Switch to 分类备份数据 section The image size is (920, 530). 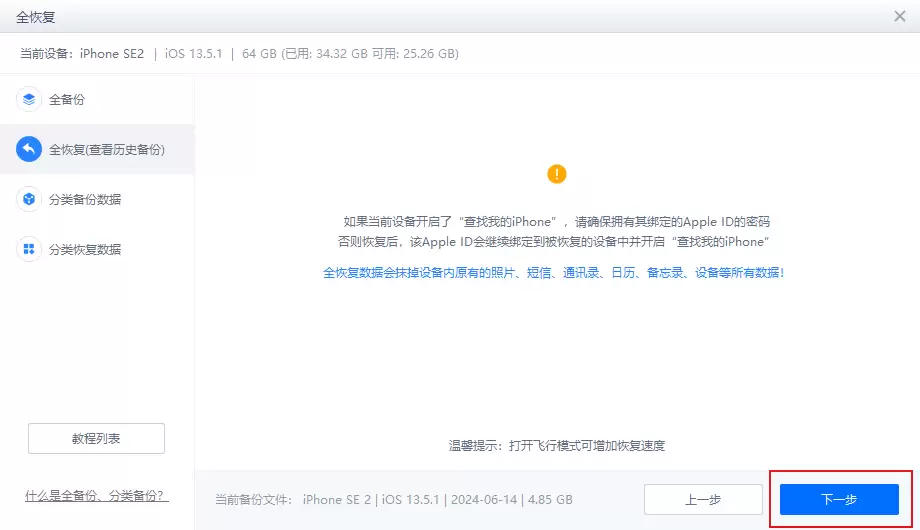97,199
